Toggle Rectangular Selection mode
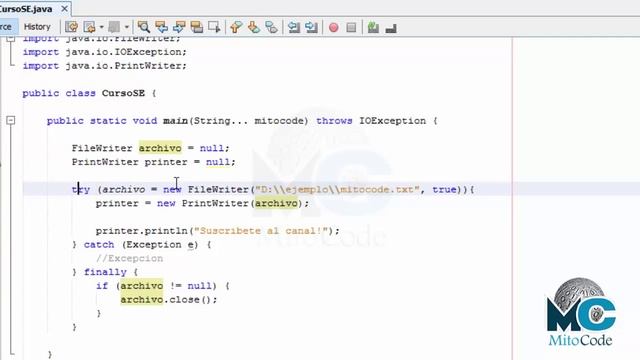This screenshot has width=640, height=360. 214,27
